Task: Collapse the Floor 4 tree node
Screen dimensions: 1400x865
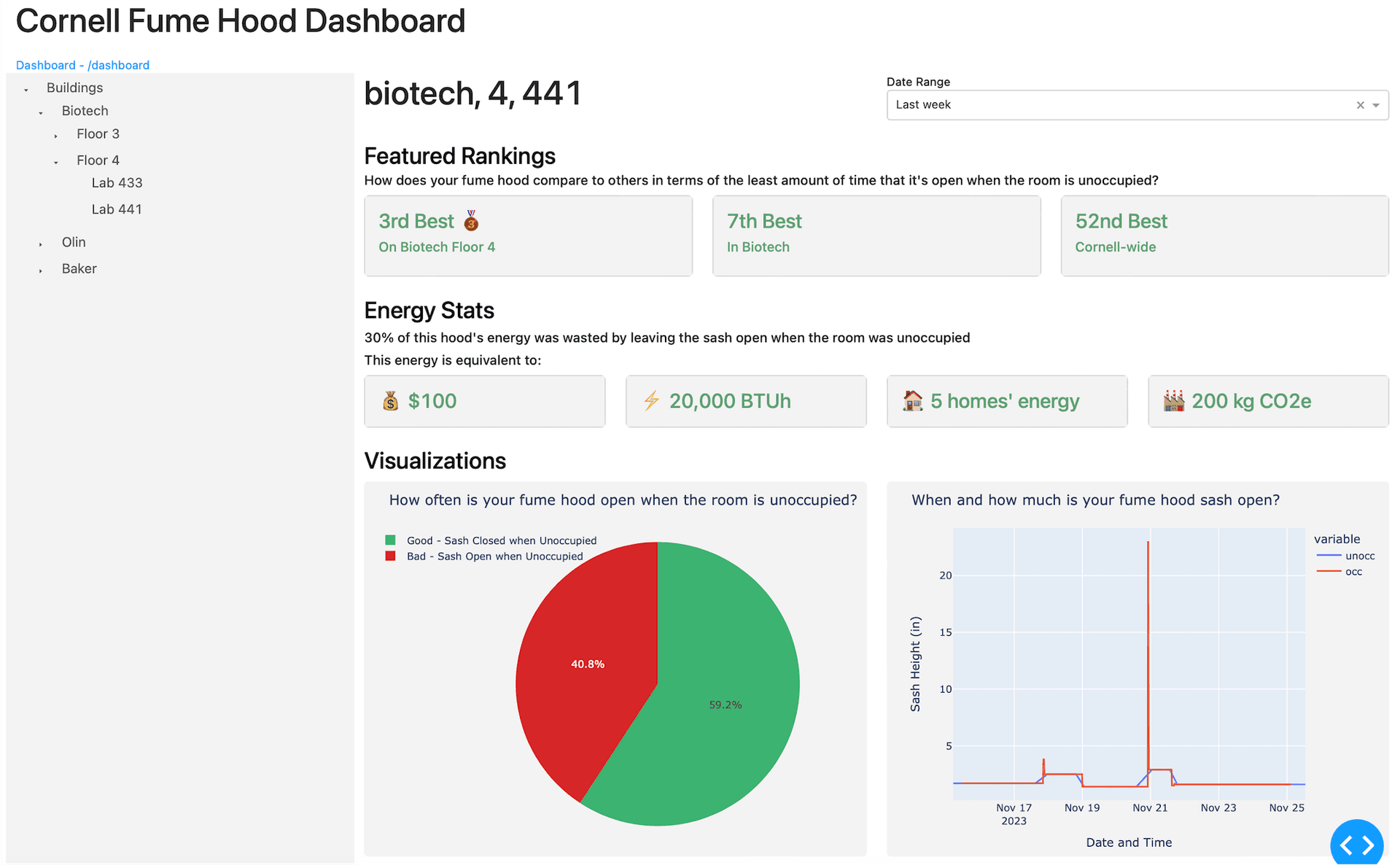Action: tap(56, 162)
